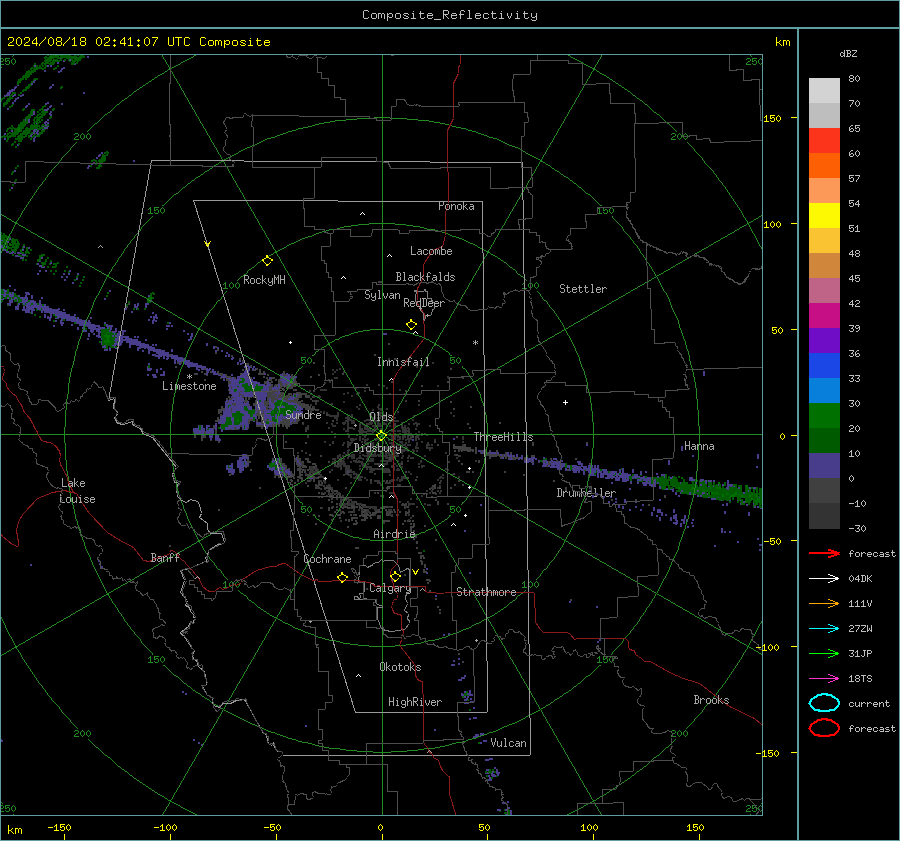The image size is (900, 841).
Task: Click the Hanna town label
Action: (699, 446)
